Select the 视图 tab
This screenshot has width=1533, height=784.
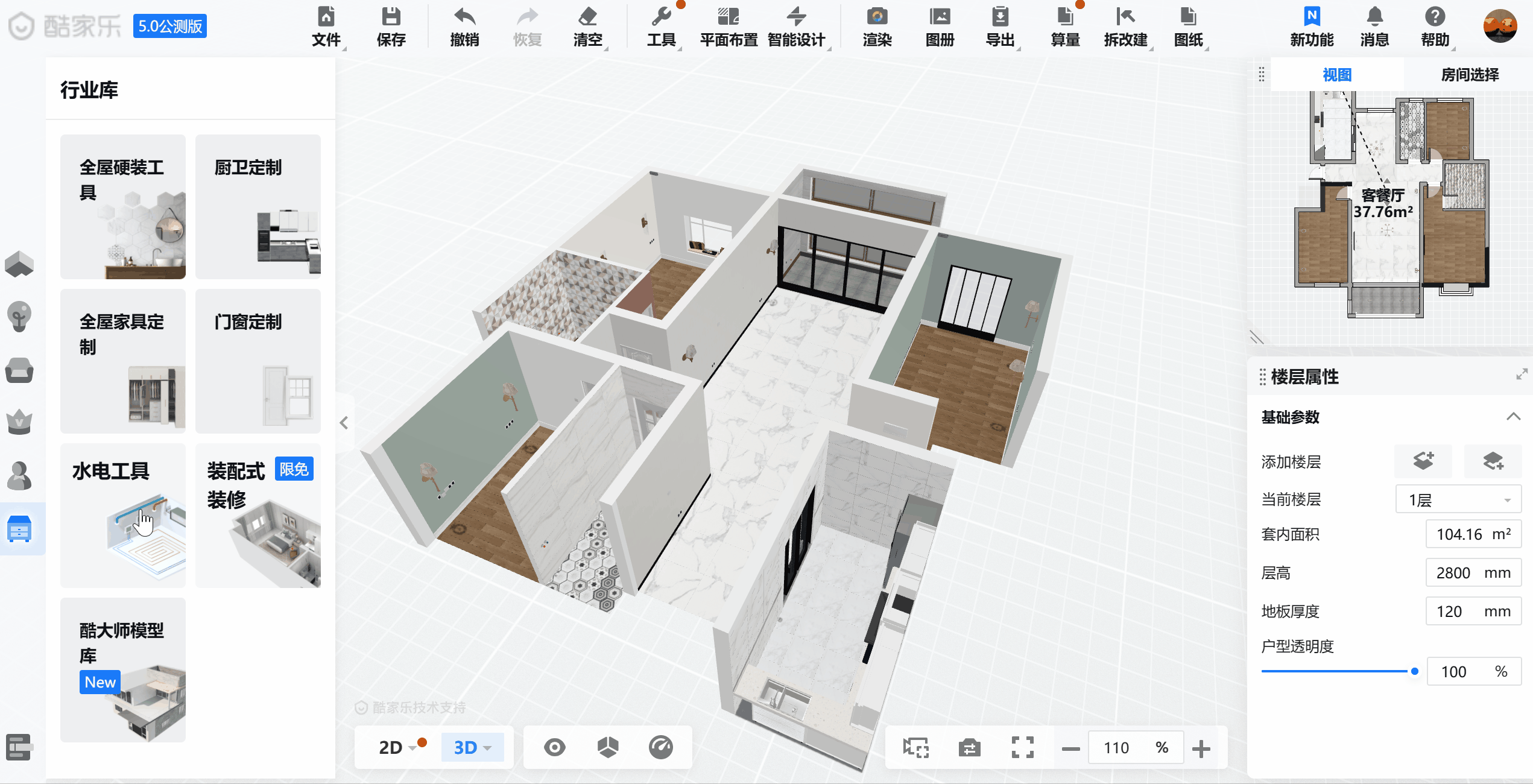(x=1337, y=75)
